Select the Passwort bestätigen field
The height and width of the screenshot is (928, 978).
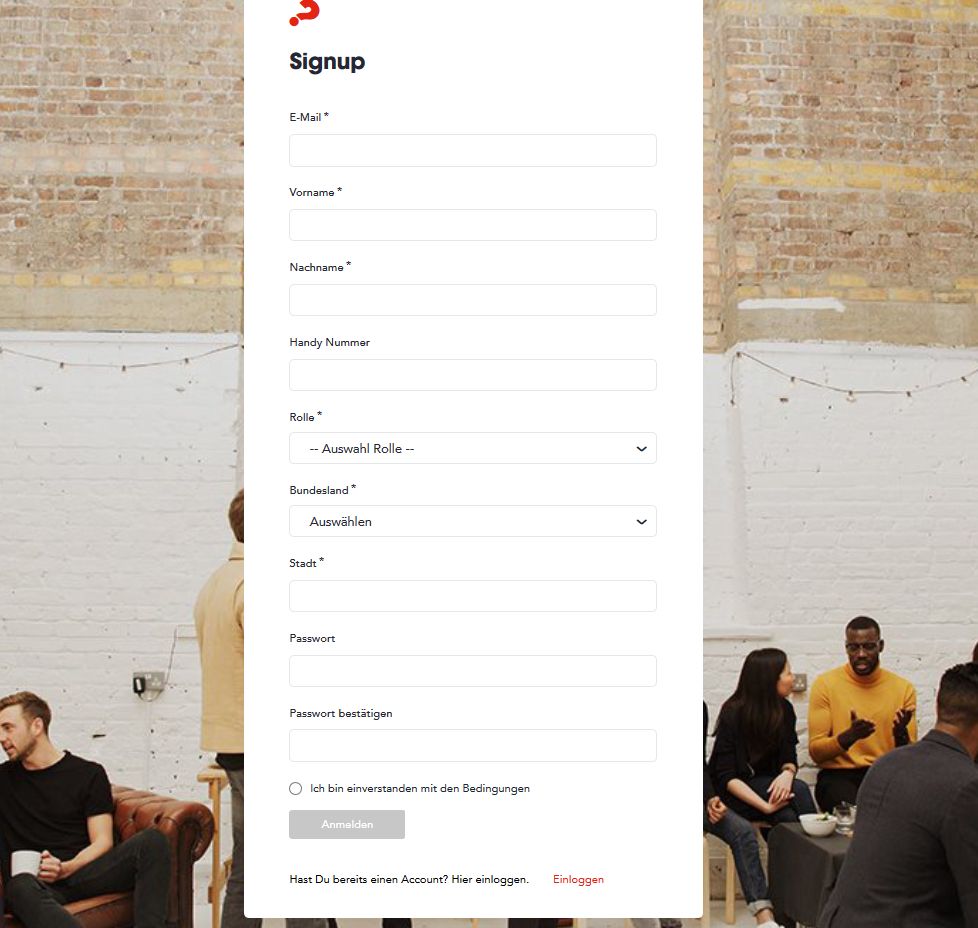point(473,745)
